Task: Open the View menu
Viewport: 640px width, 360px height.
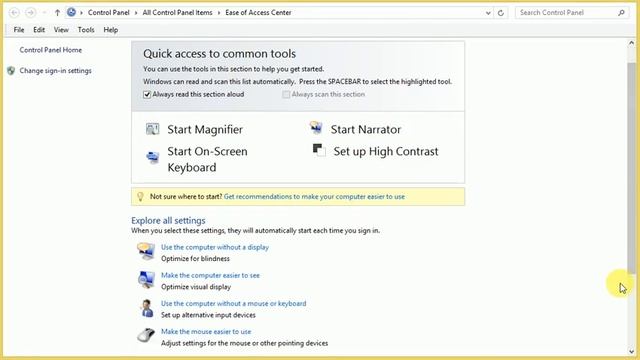Action: [61, 30]
